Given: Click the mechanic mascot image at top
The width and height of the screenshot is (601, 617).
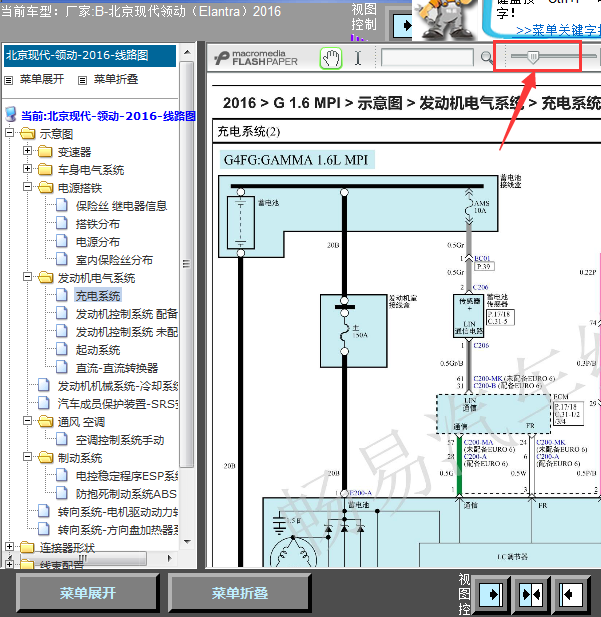Looking at the screenshot, I should point(446,20).
